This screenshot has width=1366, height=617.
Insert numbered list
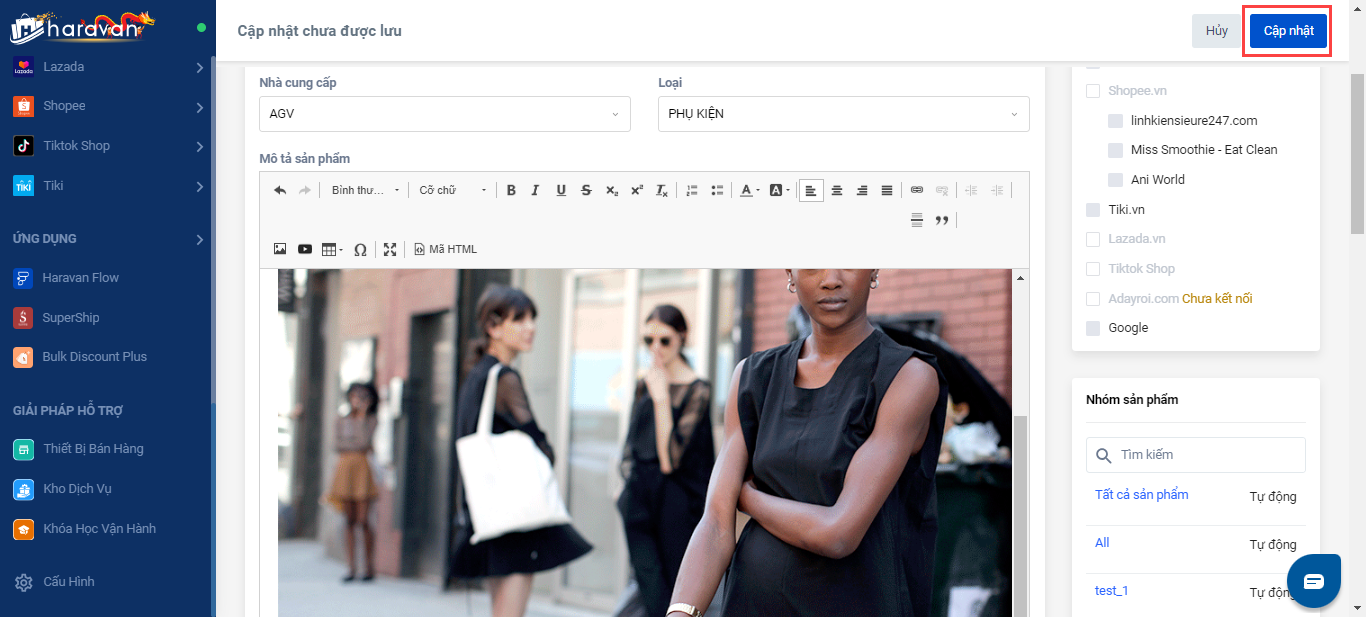click(x=691, y=190)
